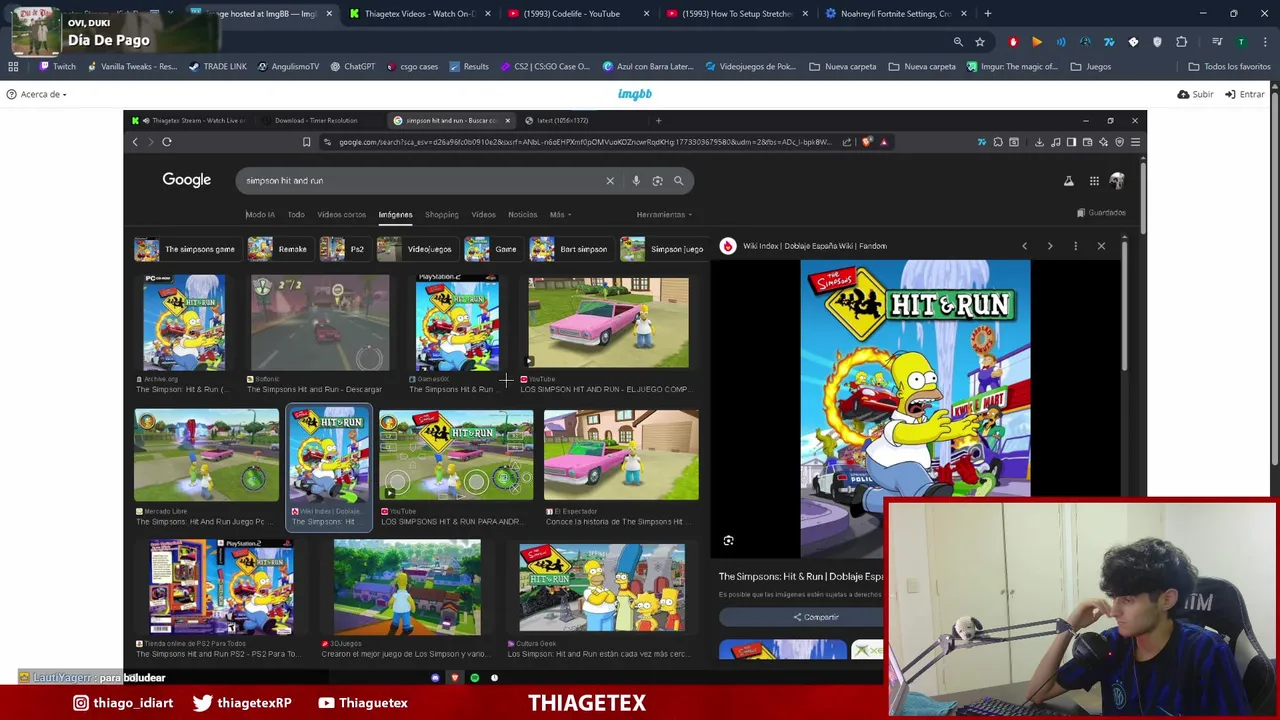The height and width of the screenshot is (720, 1280).
Task: Select the Videos cortos tab in Google
Action: [341, 214]
